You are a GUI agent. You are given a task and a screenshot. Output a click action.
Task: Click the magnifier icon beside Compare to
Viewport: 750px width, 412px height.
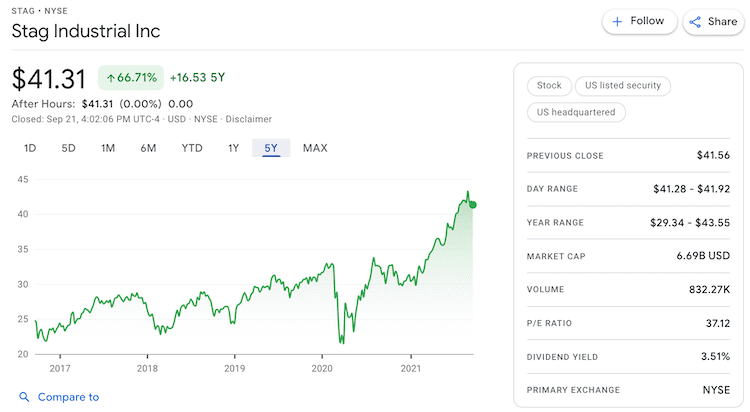tap(24, 397)
